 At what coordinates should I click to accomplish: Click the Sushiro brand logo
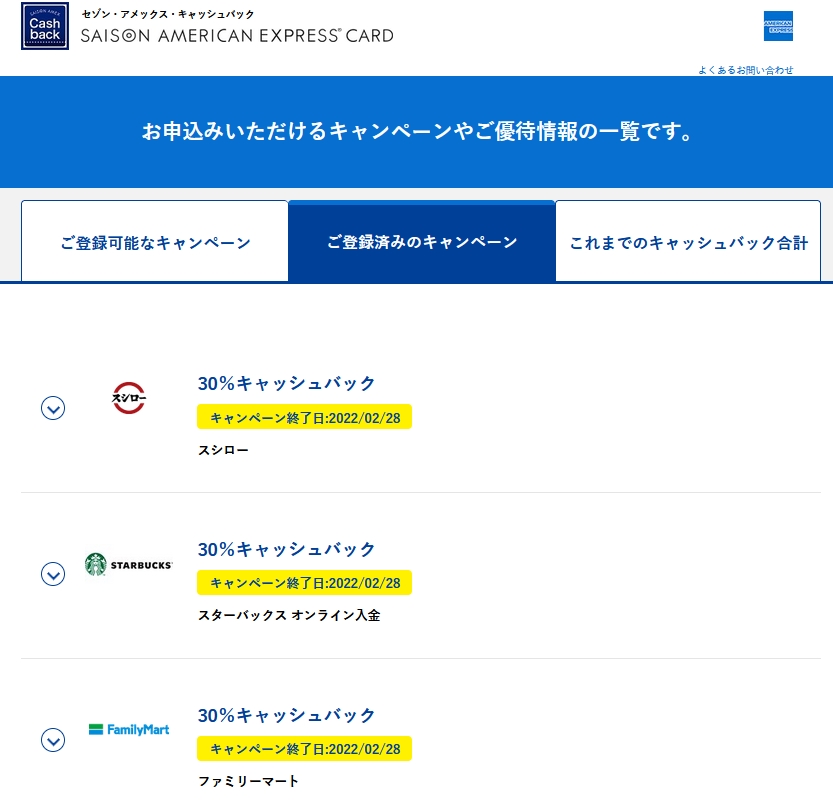coord(129,397)
